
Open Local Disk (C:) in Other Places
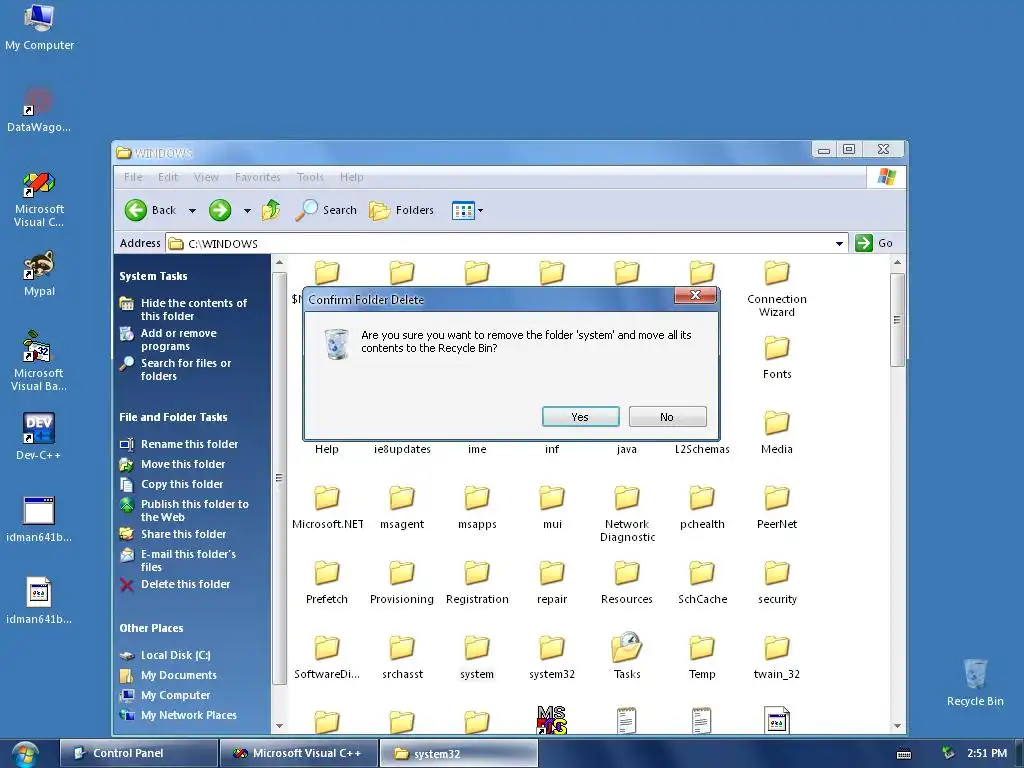click(176, 655)
